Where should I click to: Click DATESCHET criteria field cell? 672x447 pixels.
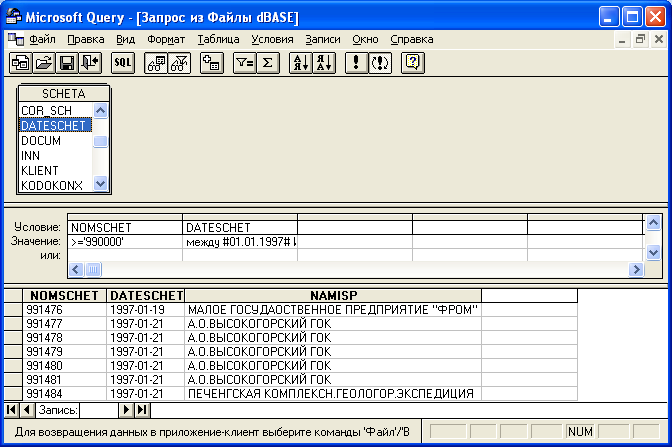(x=240, y=227)
